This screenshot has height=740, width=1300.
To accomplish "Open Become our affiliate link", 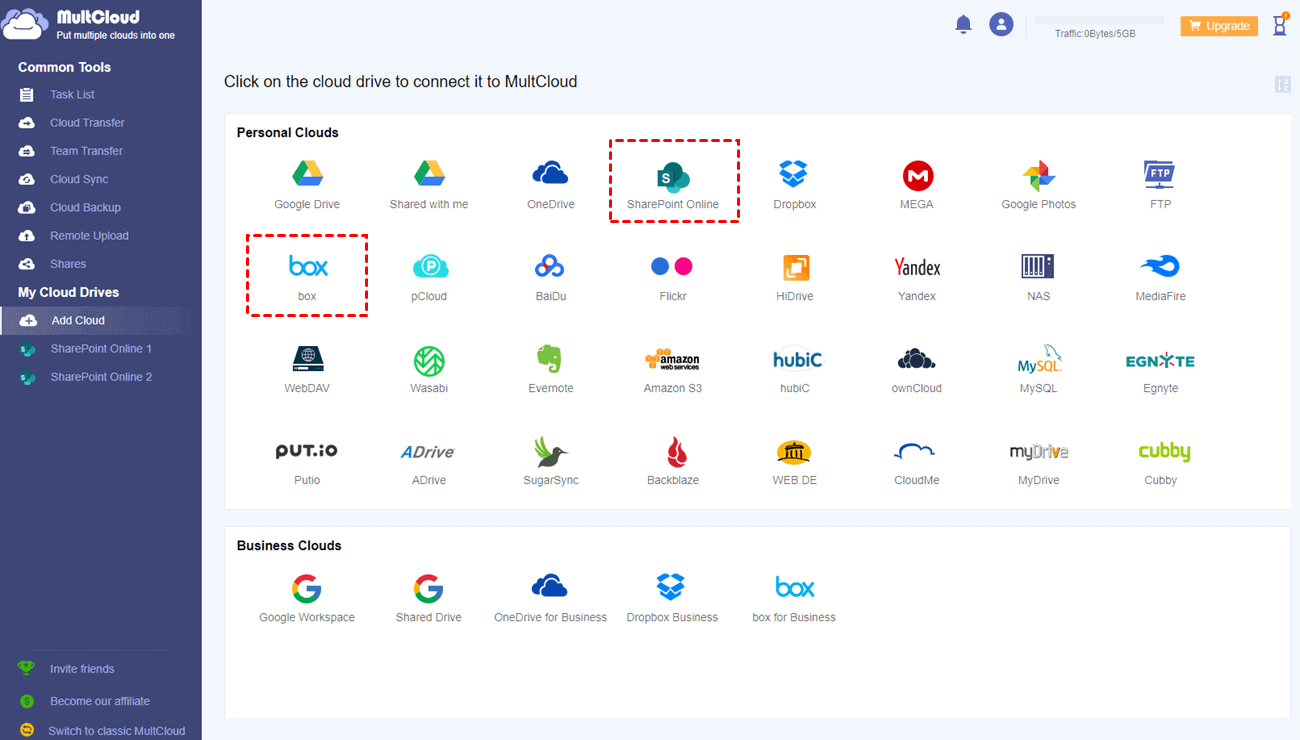I will 100,701.
